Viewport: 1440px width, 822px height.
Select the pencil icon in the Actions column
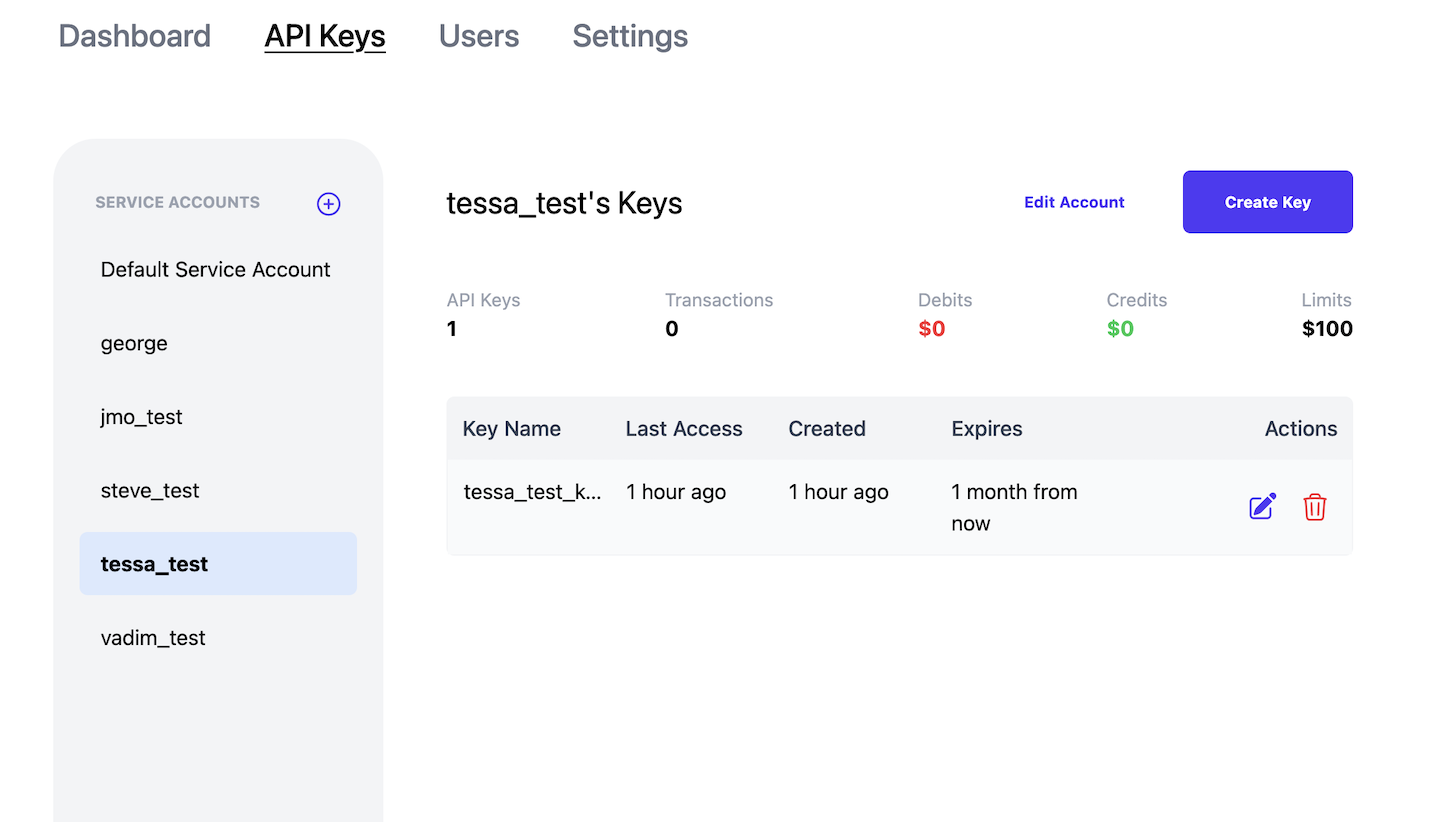pyautogui.click(x=1261, y=507)
